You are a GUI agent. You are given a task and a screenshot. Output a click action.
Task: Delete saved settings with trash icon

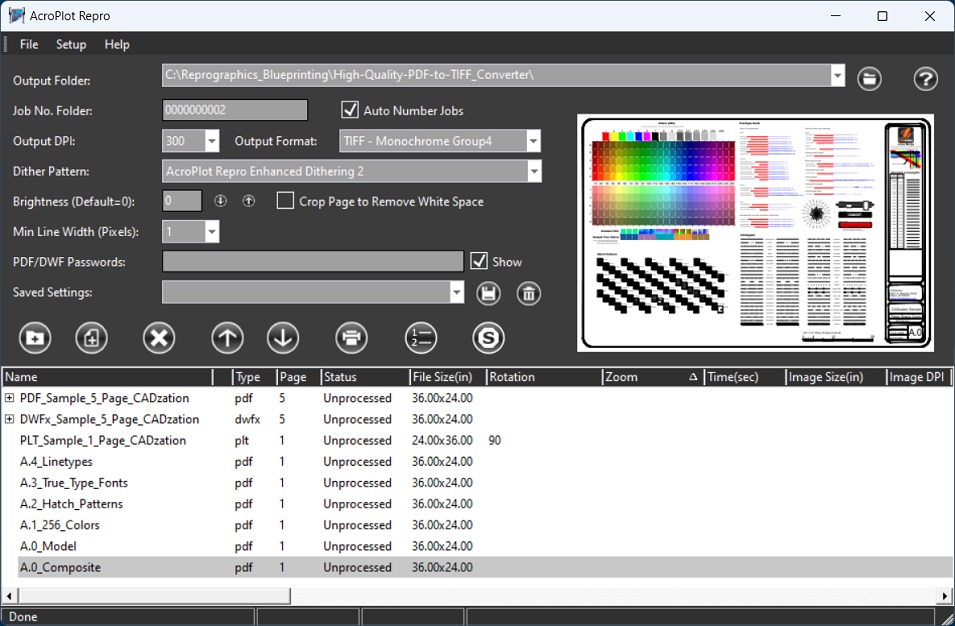[x=528, y=294]
